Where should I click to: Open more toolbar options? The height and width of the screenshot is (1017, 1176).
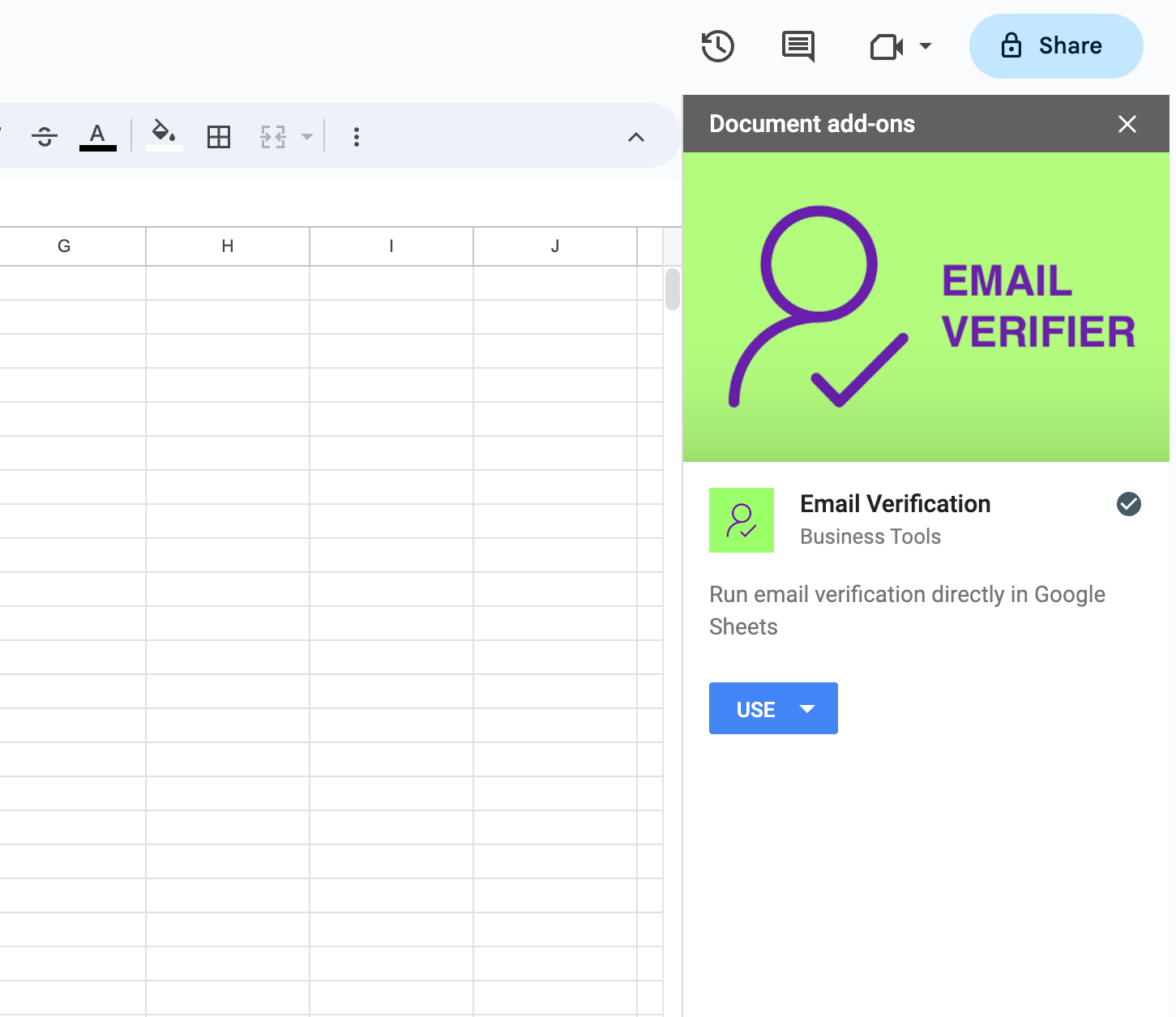click(x=356, y=136)
